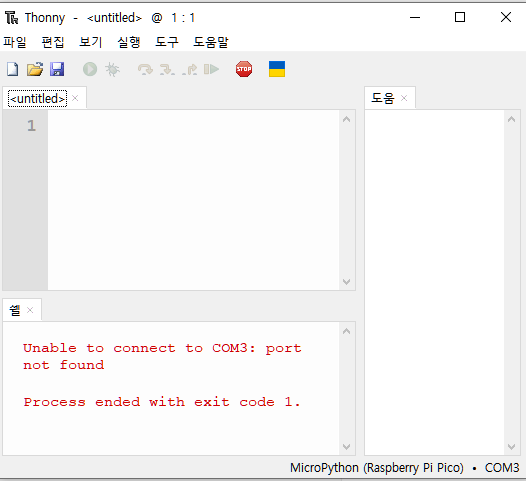Screen dimensions: 526x481
Task: Click the Ukraine flag support icon
Action: (x=277, y=69)
